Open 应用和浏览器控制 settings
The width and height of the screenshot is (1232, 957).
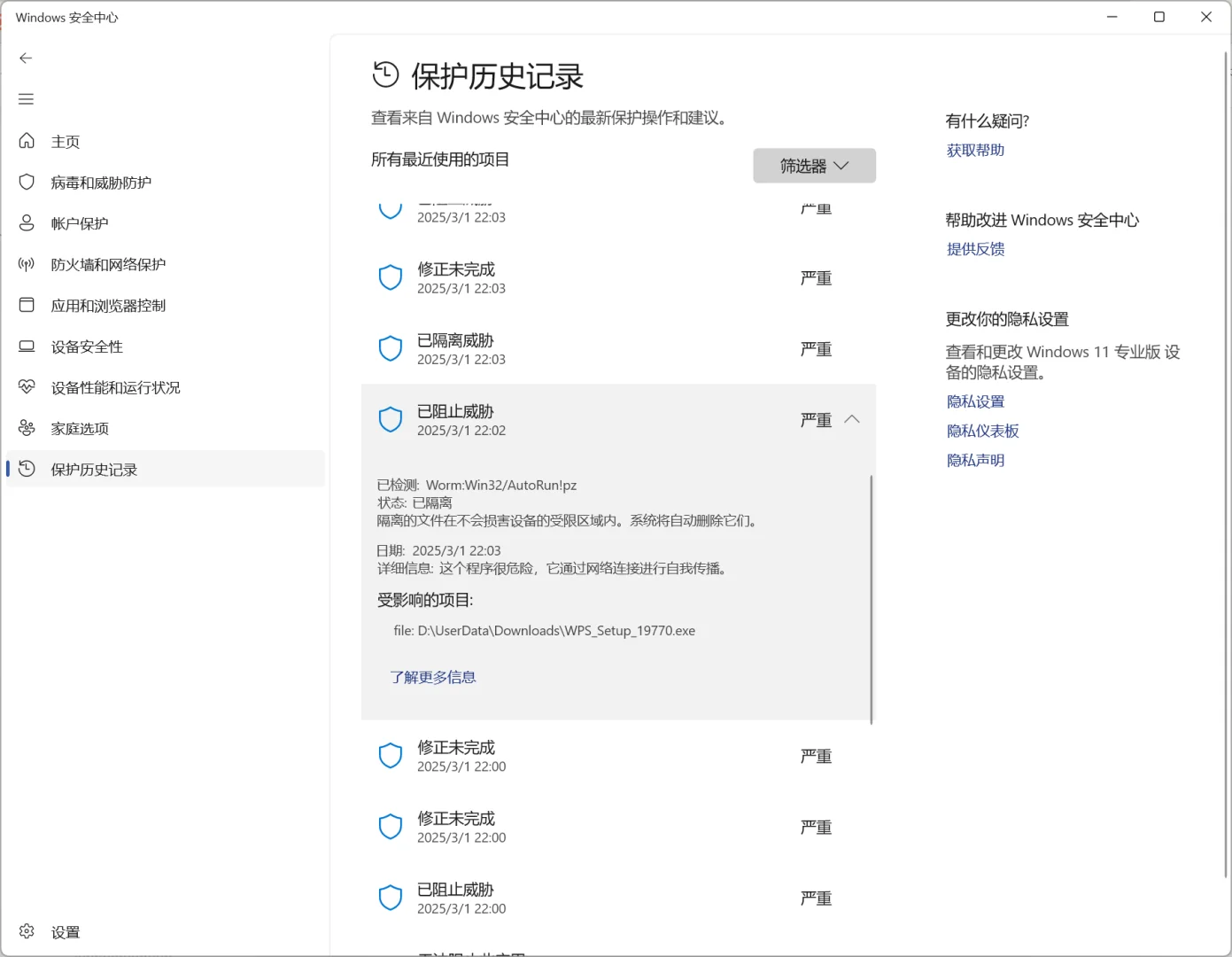click(x=107, y=305)
